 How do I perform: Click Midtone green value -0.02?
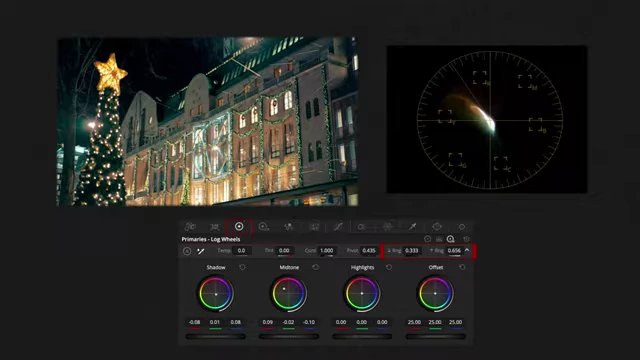coord(289,322)
